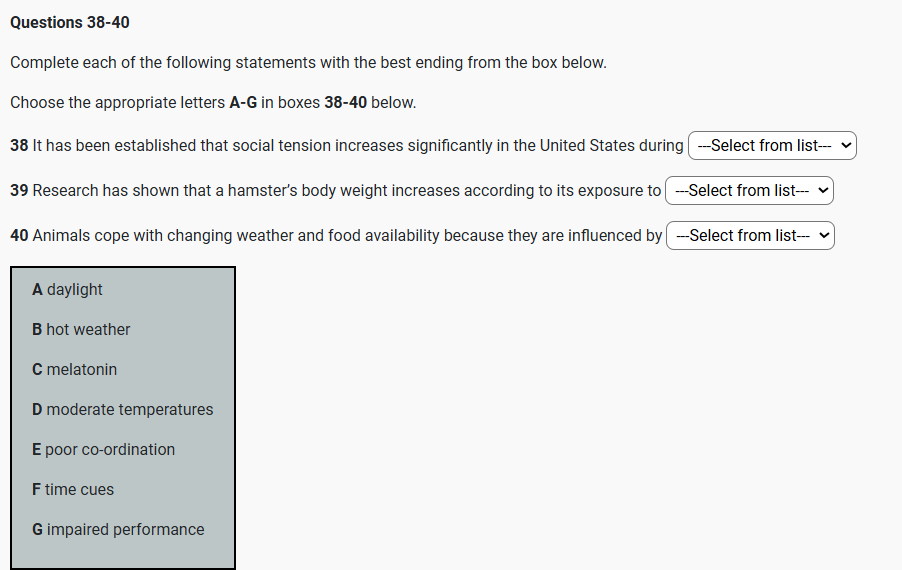Click the bold number 40 label
902x570 pixels.
[x=19, y=236]
